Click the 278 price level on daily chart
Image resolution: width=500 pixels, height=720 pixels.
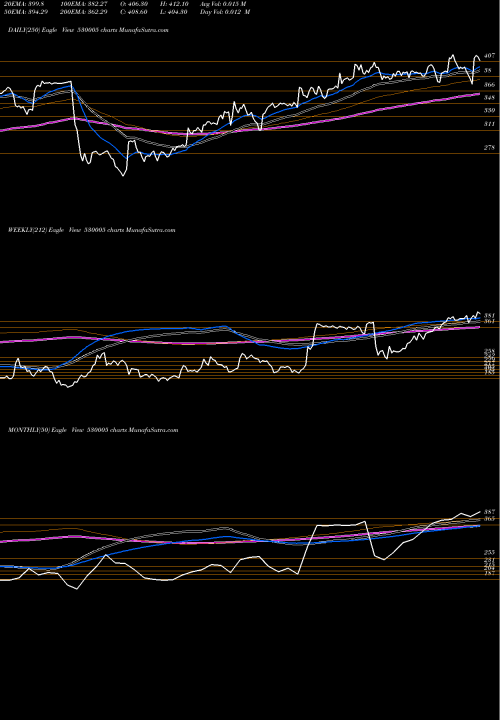pos(489,147)
